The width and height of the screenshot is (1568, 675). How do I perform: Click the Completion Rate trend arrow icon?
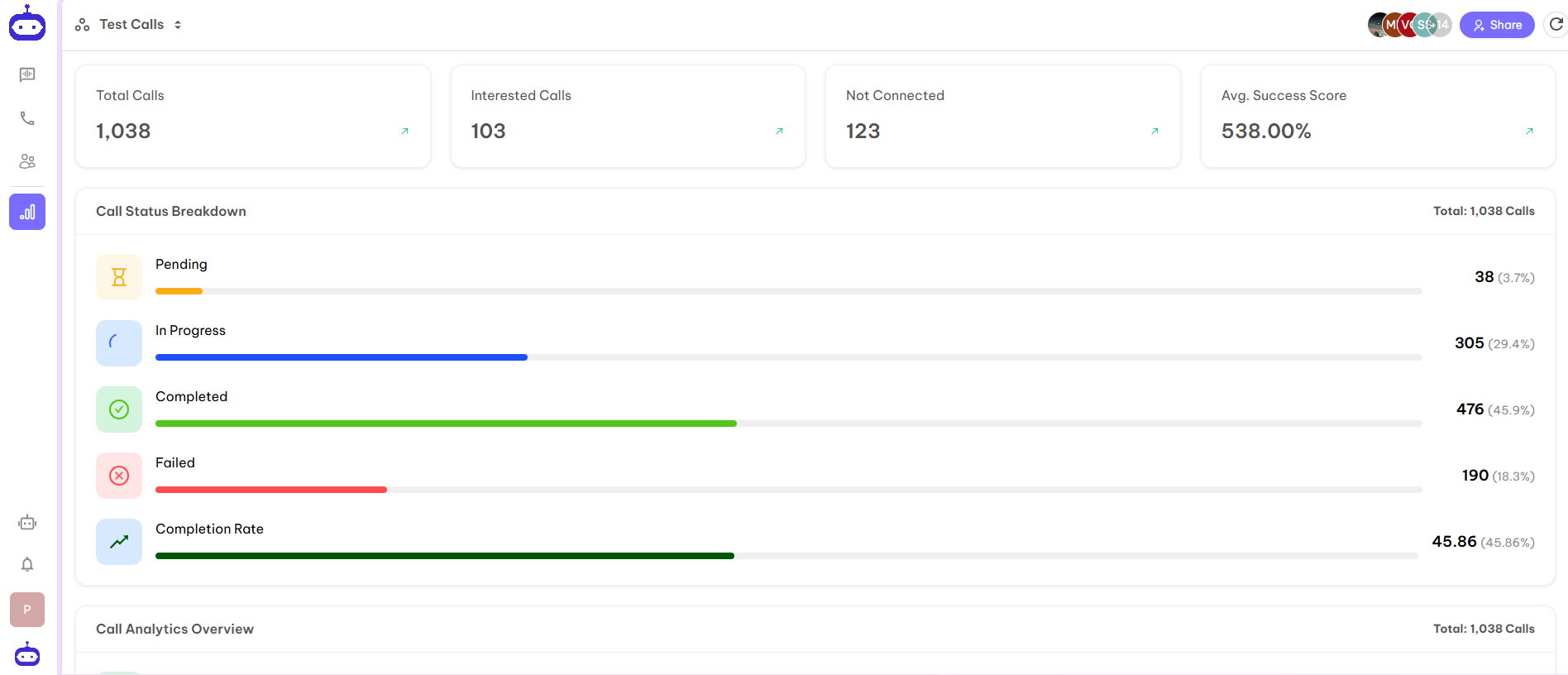(118, 541)
